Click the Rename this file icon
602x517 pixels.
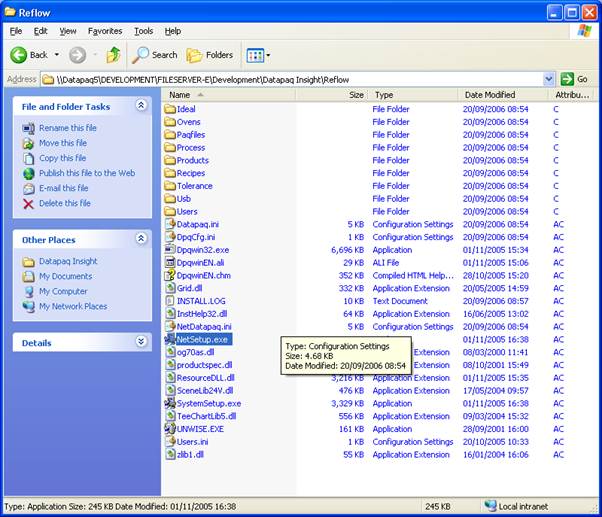[x=28, y=128]
